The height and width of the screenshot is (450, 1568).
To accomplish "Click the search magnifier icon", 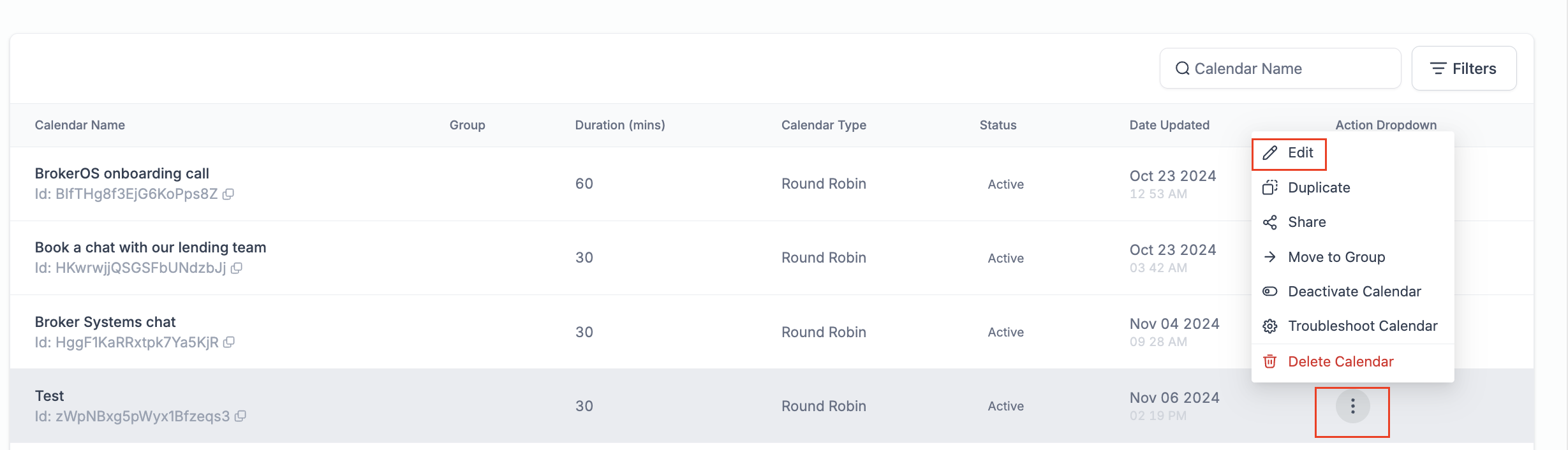I will (1182, 68).
